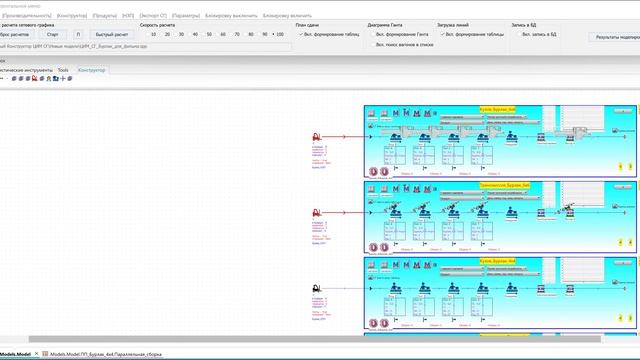Click the second blue M method icon in the top frame
Screen dimensions: 640x360
pyautogui.click(x=406, y=112)
